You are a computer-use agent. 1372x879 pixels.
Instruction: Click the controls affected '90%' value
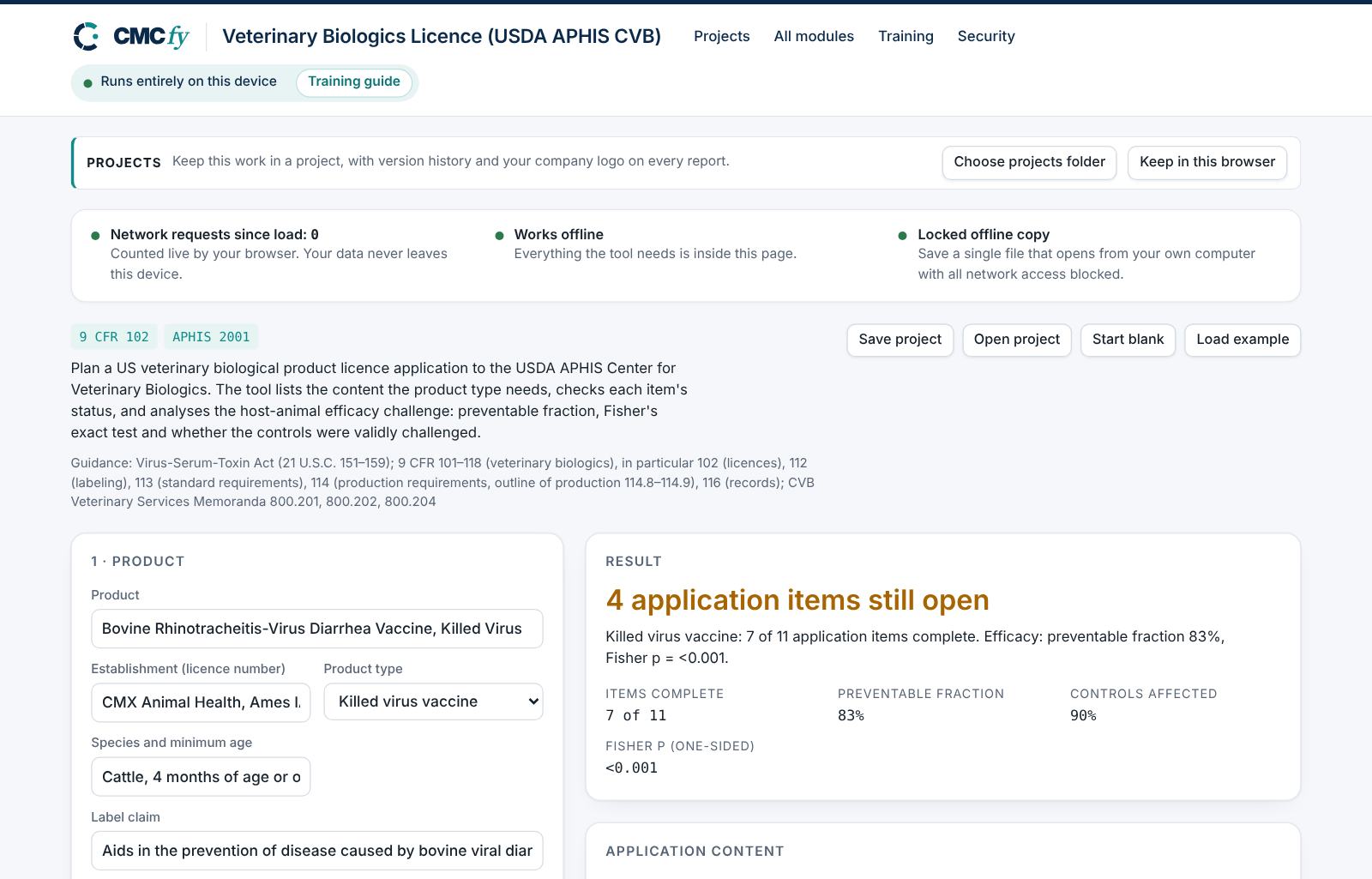coord(1083,715)
